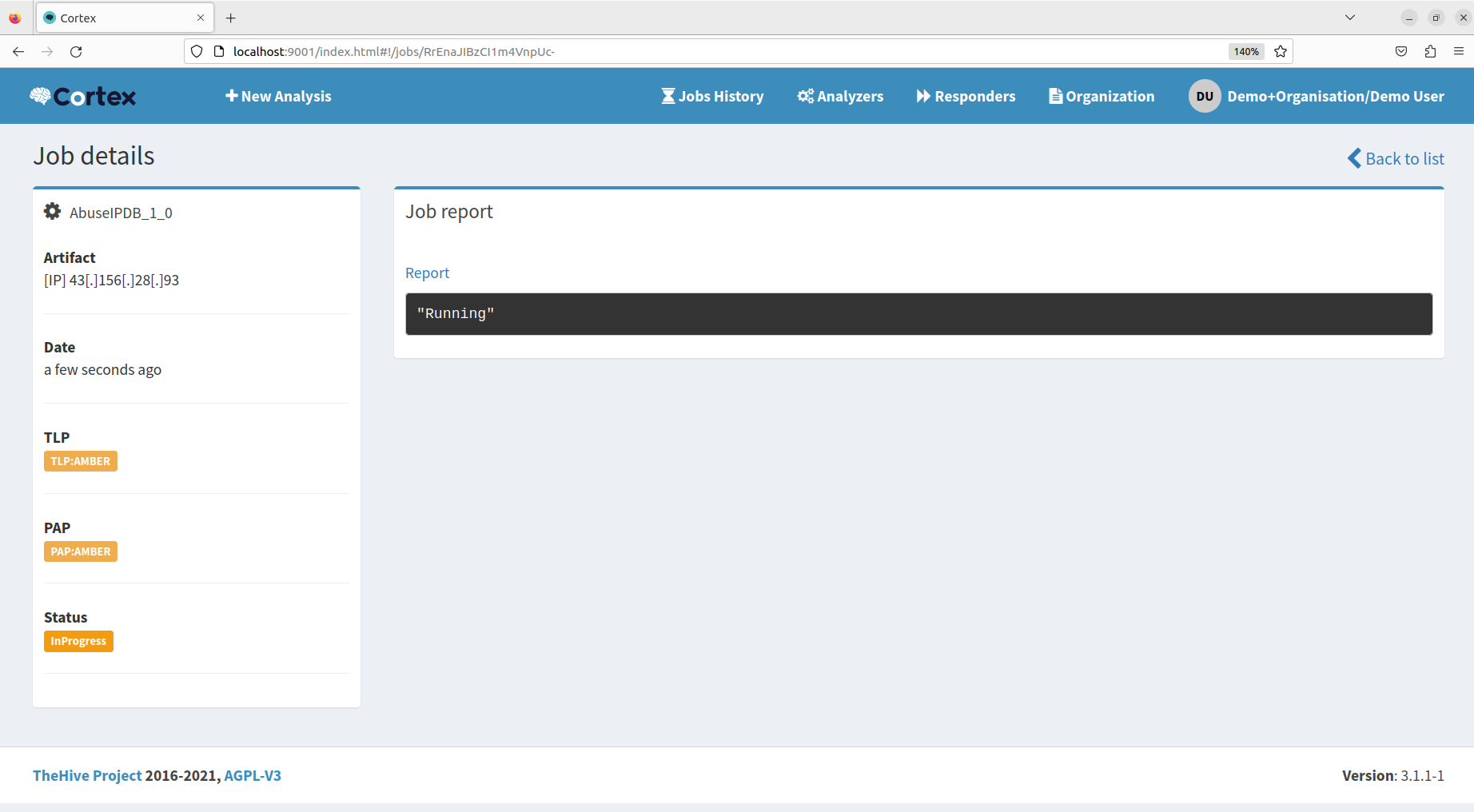This screenshot has height=812, width=1474.
Task: Open the browser extensions icon
Action: [1430, 51]
